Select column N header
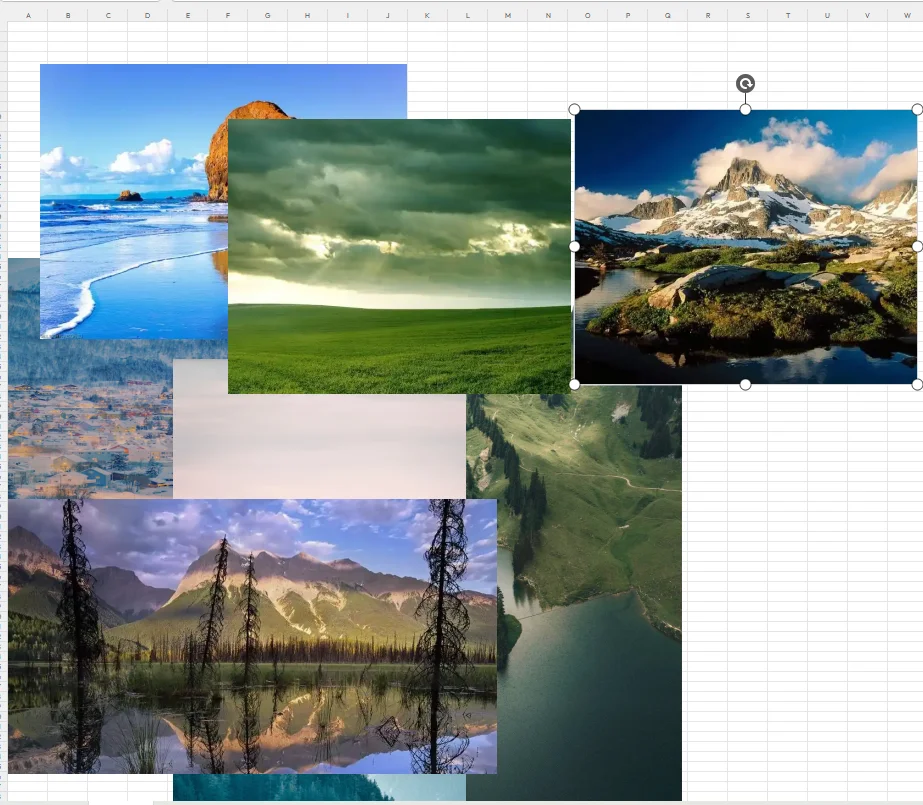Image resolution: width=923 pixels, height=805 pixels. coord(548,15)
